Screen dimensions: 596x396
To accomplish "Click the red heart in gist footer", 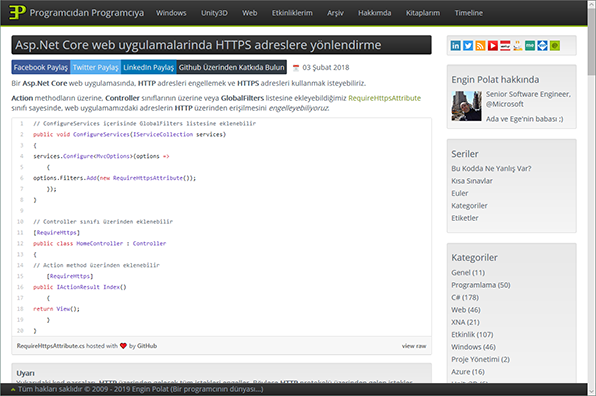I will 123,346.
